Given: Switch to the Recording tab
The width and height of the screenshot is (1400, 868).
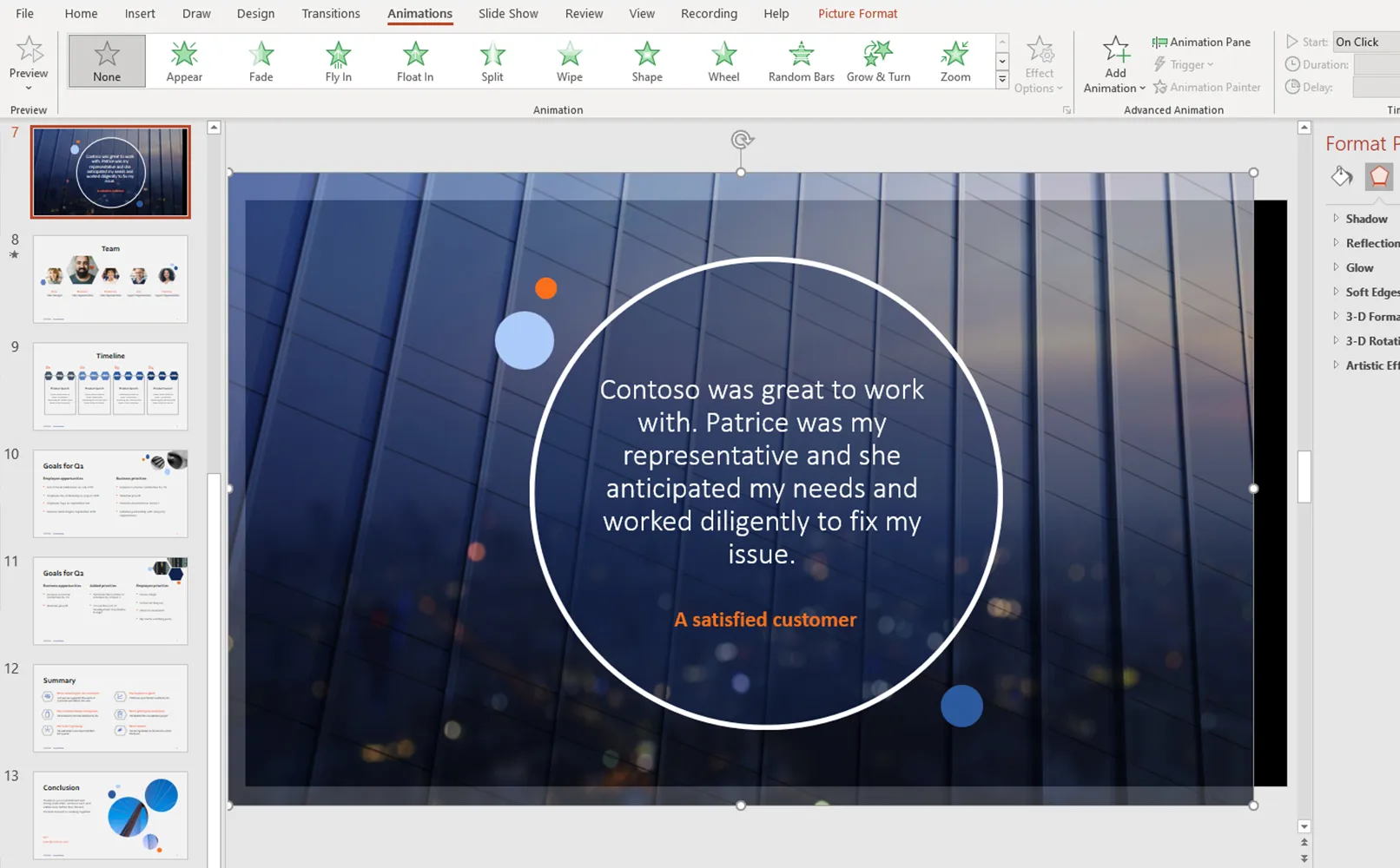Looking at the screenshot, I should (x=709, y=13).
